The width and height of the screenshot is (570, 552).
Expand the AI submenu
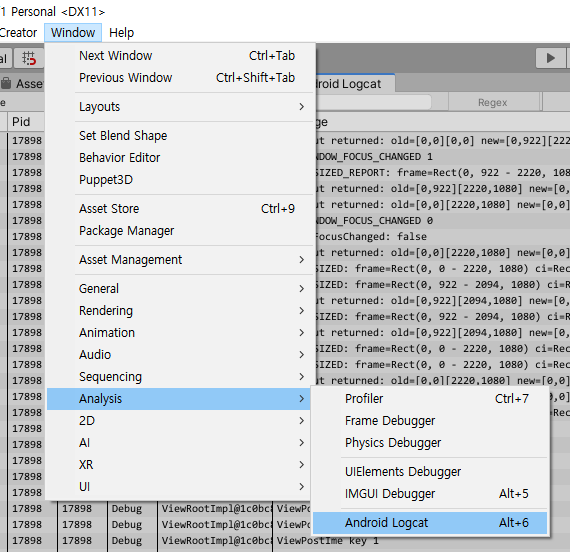(x=178, y=443)
